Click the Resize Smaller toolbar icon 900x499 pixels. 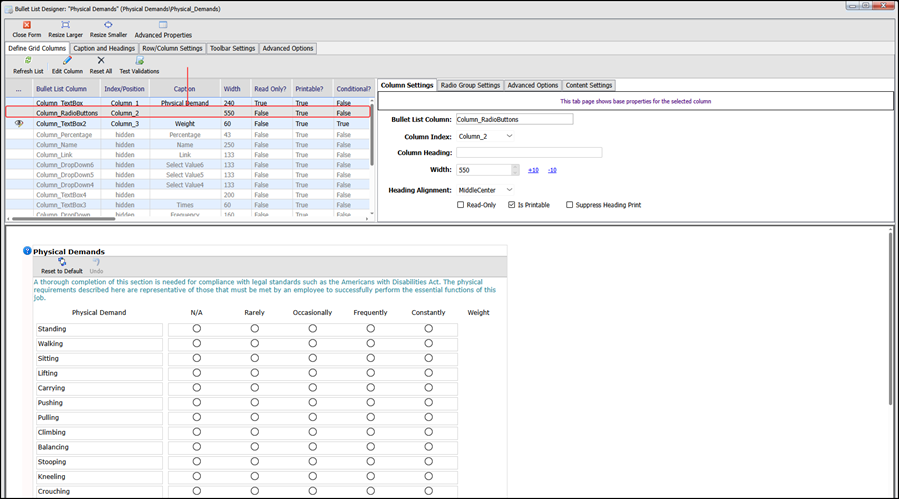[108, 25]
